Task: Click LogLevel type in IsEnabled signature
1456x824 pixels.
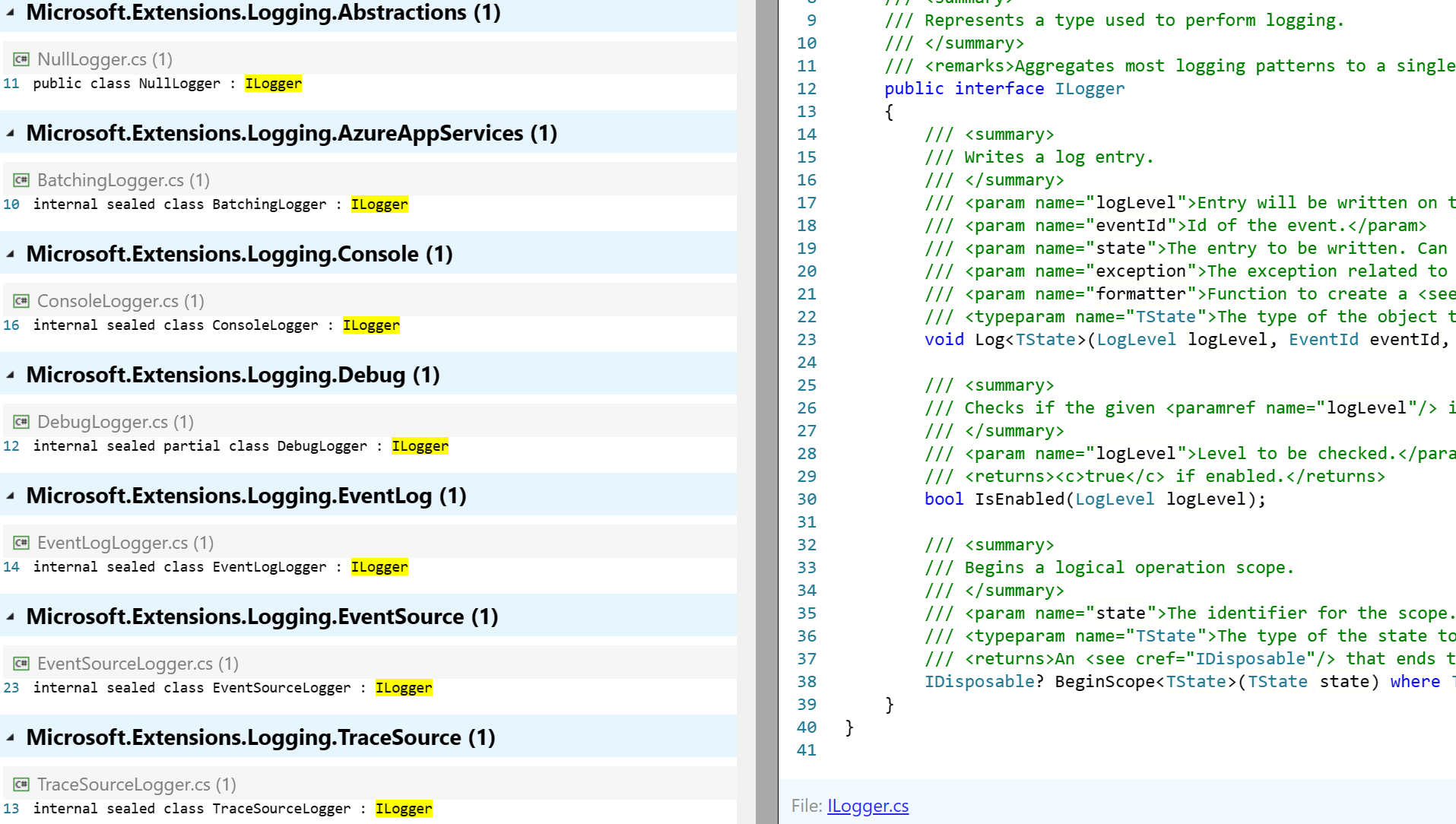Action: click(x=1115, y=499)
